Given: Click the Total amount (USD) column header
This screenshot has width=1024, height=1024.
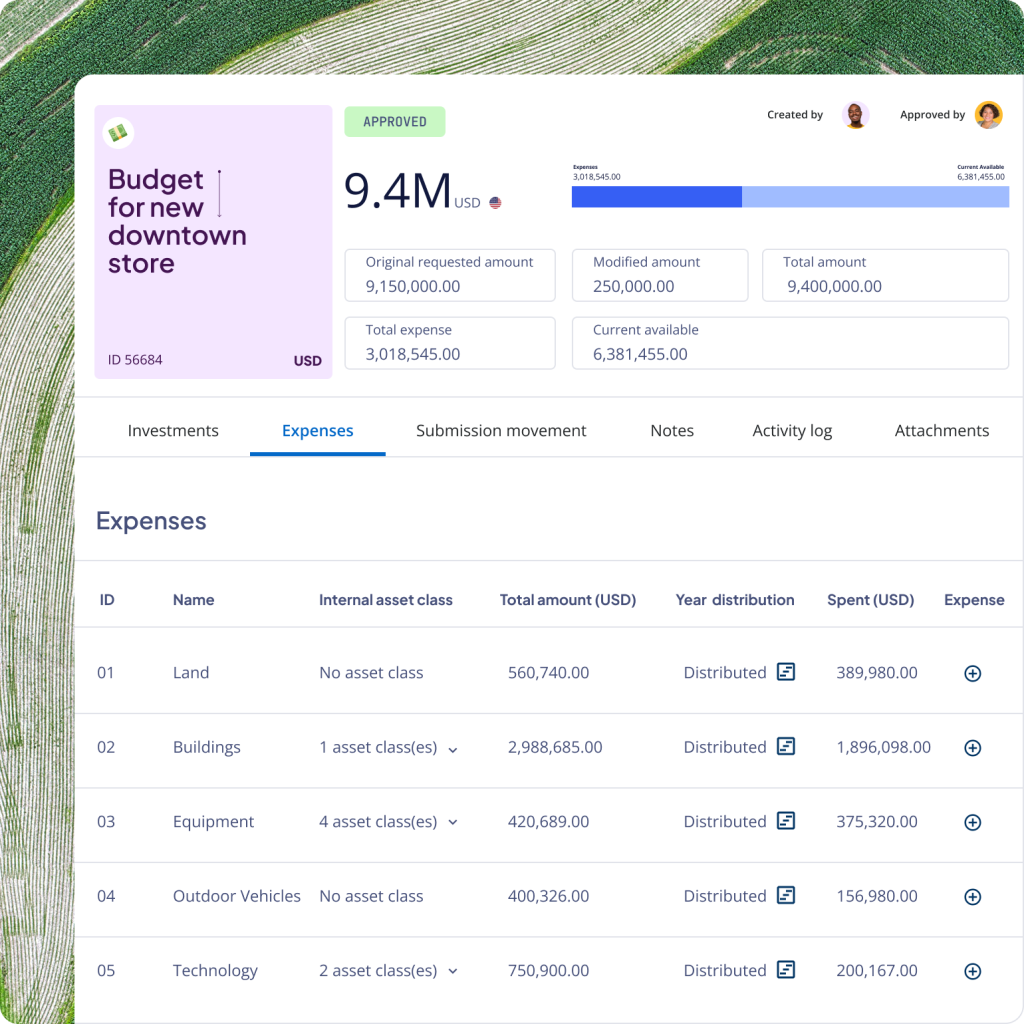Looking at the screenshot, I should click(568, 600).
